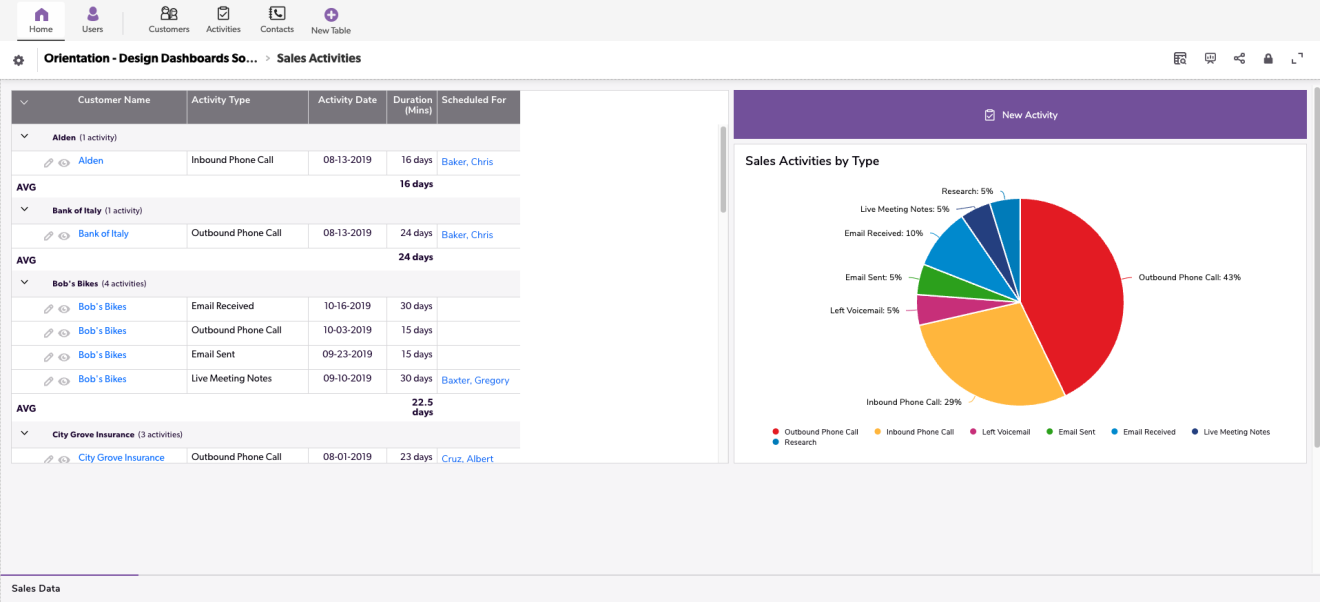Open the app settings gear icon
This screenshot has width=1320, height=602.
[18, 60]
